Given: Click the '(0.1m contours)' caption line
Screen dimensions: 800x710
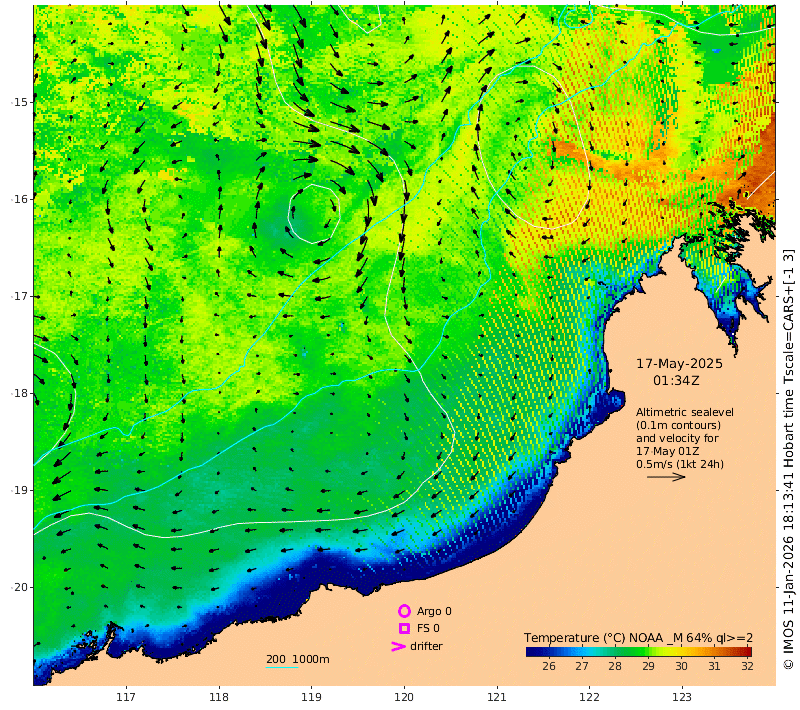Looking at the screenshot, I should pos(678,425).
